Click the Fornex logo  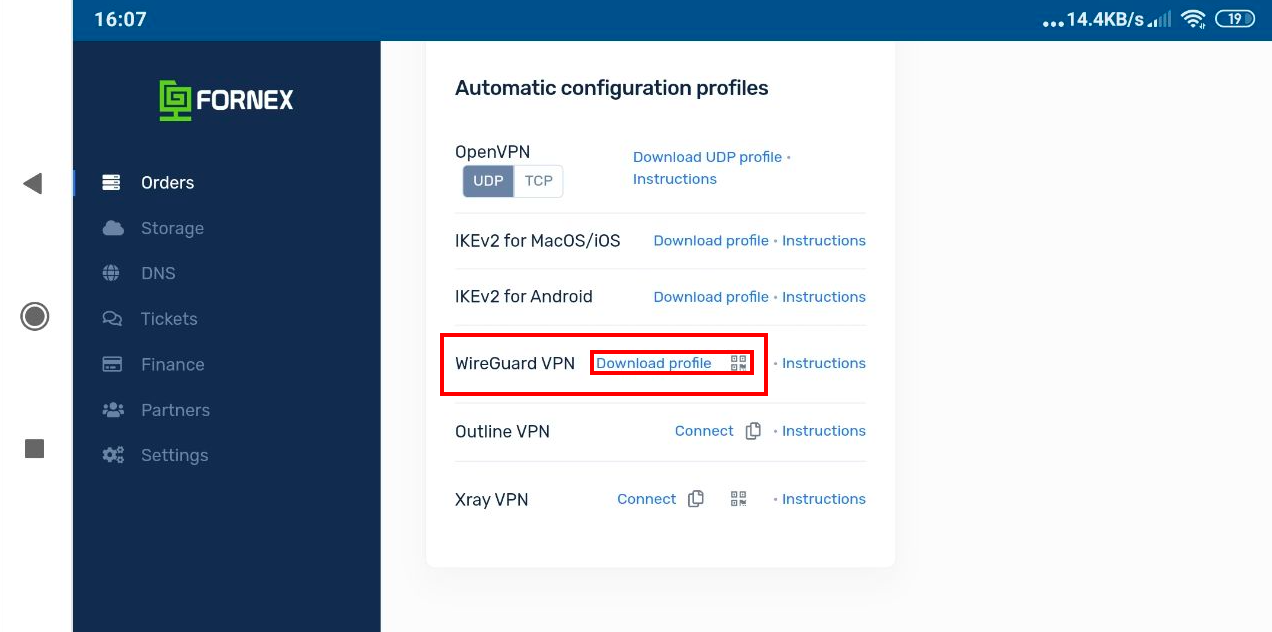coord(226,100)
